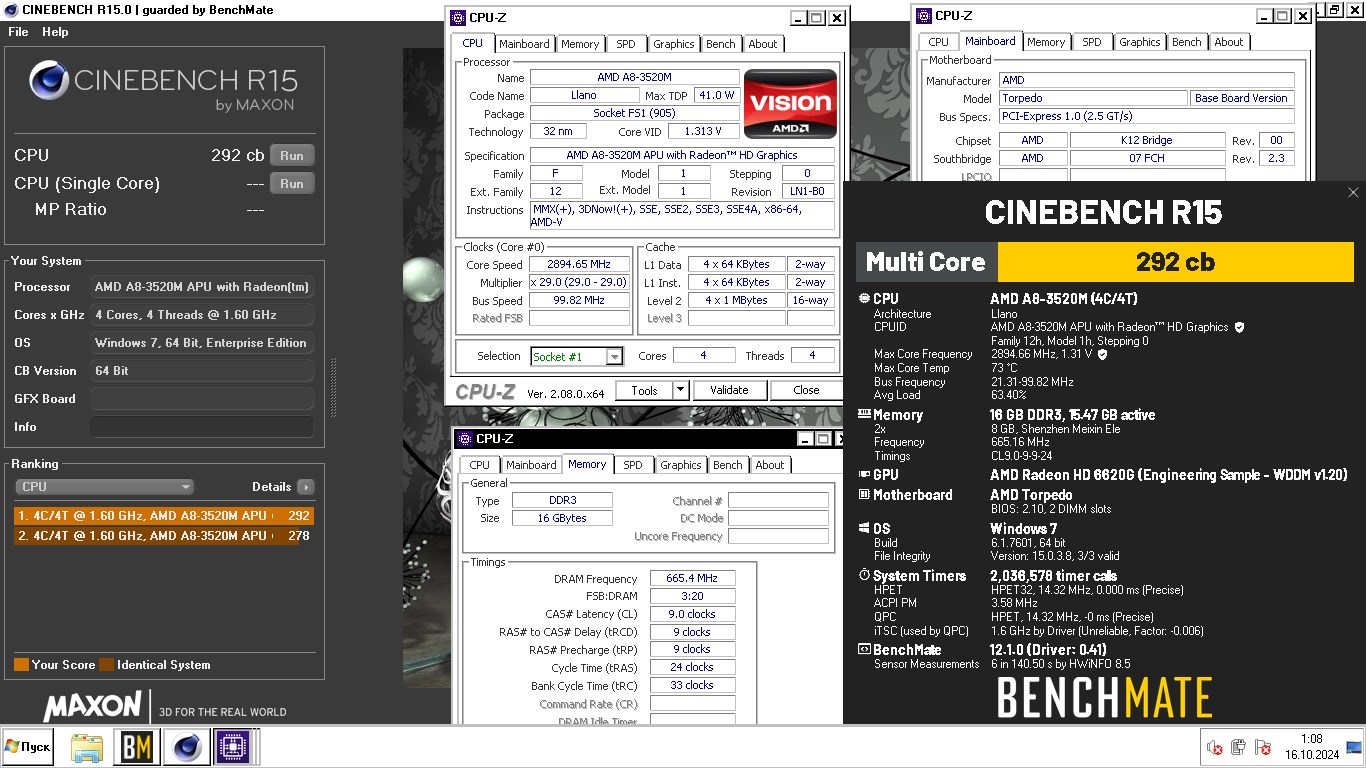Click the Windows OS icon in BenchMate panel
Screen dimensions: 1366x768
(x=864, y=528)
